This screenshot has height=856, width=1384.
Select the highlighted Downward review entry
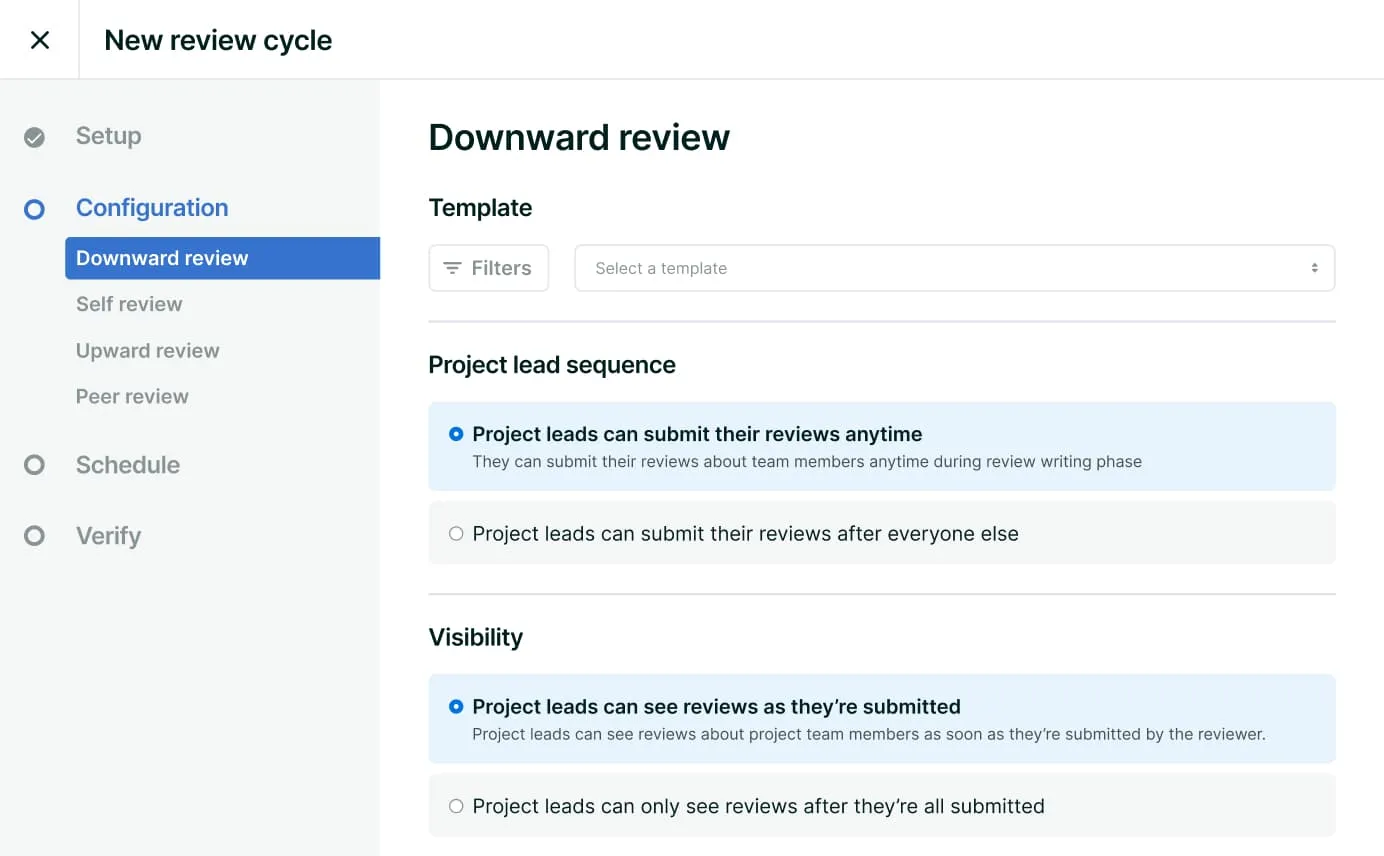pyautogui.click(x=161, y=257)
